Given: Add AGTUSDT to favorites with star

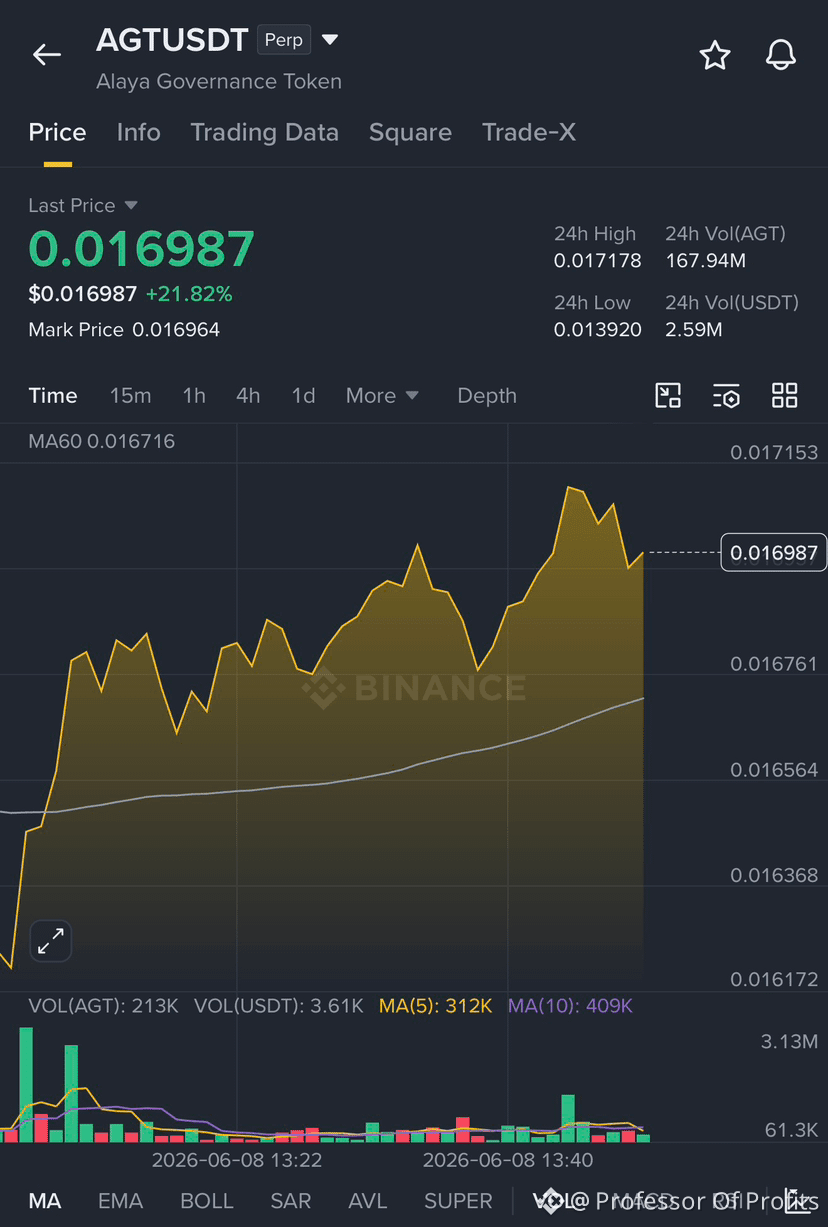Looking at the screenshot, I should point(715,55).
